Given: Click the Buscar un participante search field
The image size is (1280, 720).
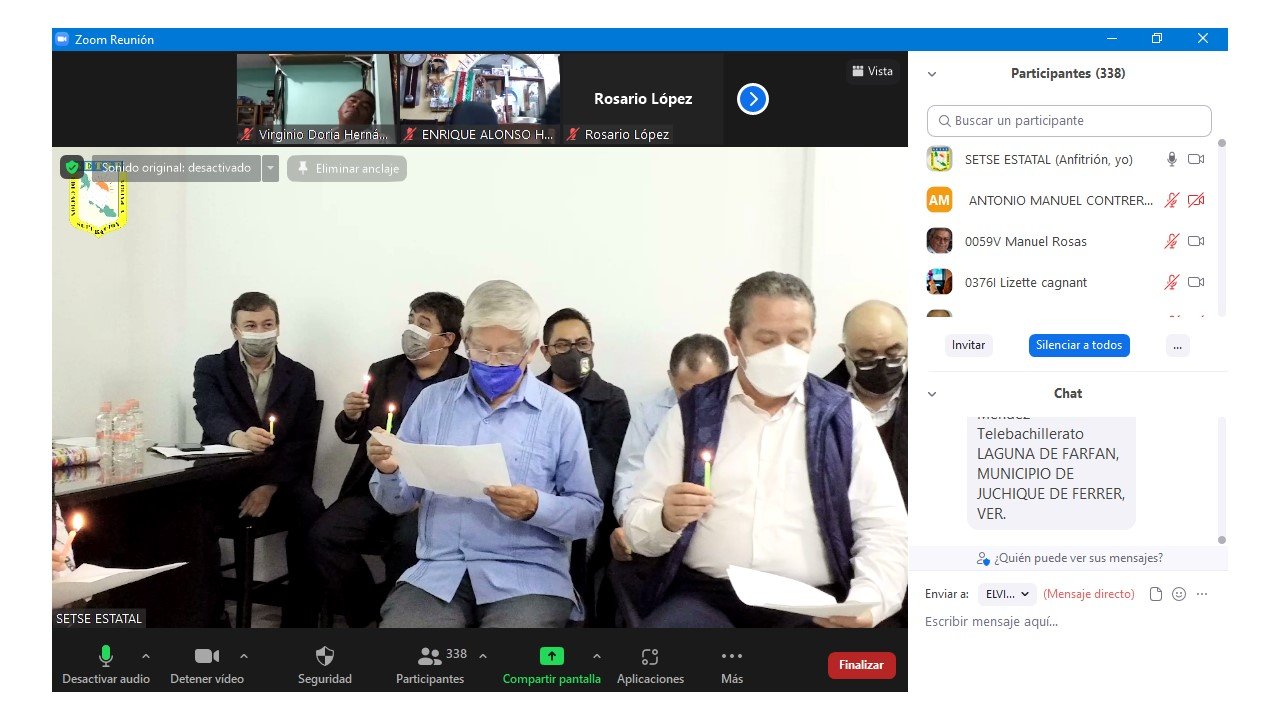Looking at the screenshot, I should (x=1069, y=121).
